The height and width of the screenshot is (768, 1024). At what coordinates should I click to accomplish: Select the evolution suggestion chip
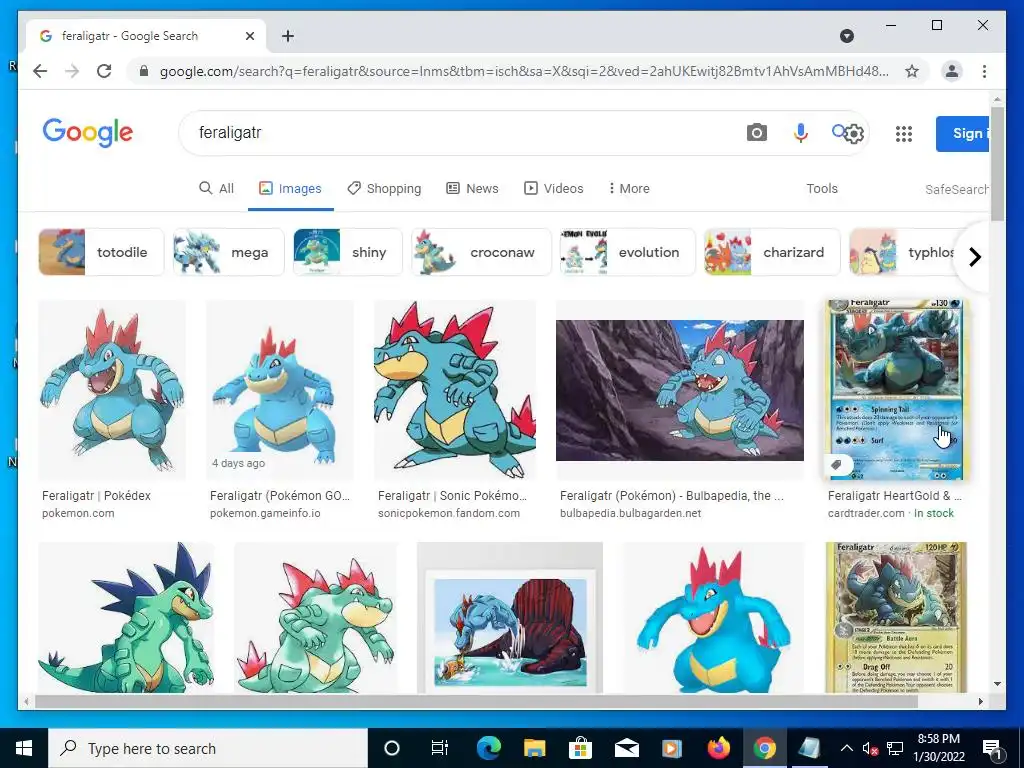(628, 252)
